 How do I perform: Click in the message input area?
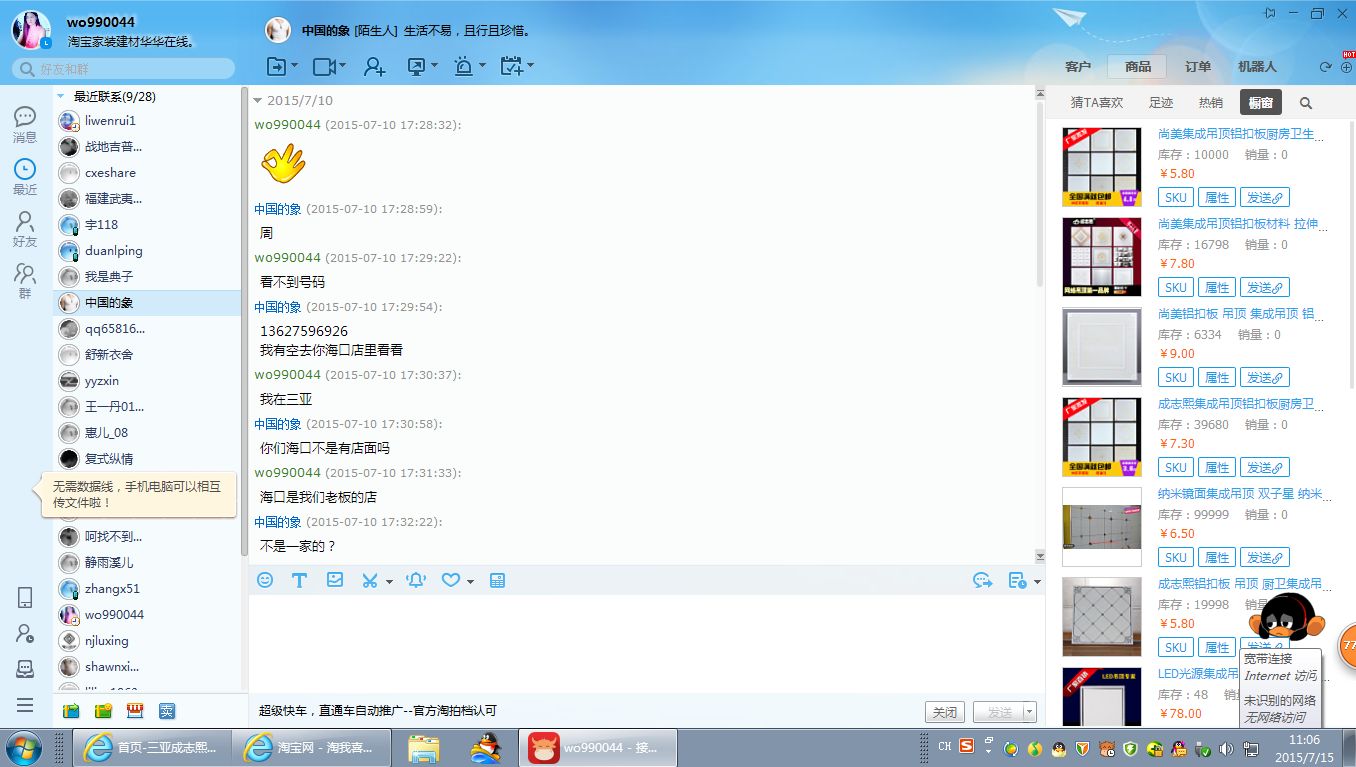[646, 645]
